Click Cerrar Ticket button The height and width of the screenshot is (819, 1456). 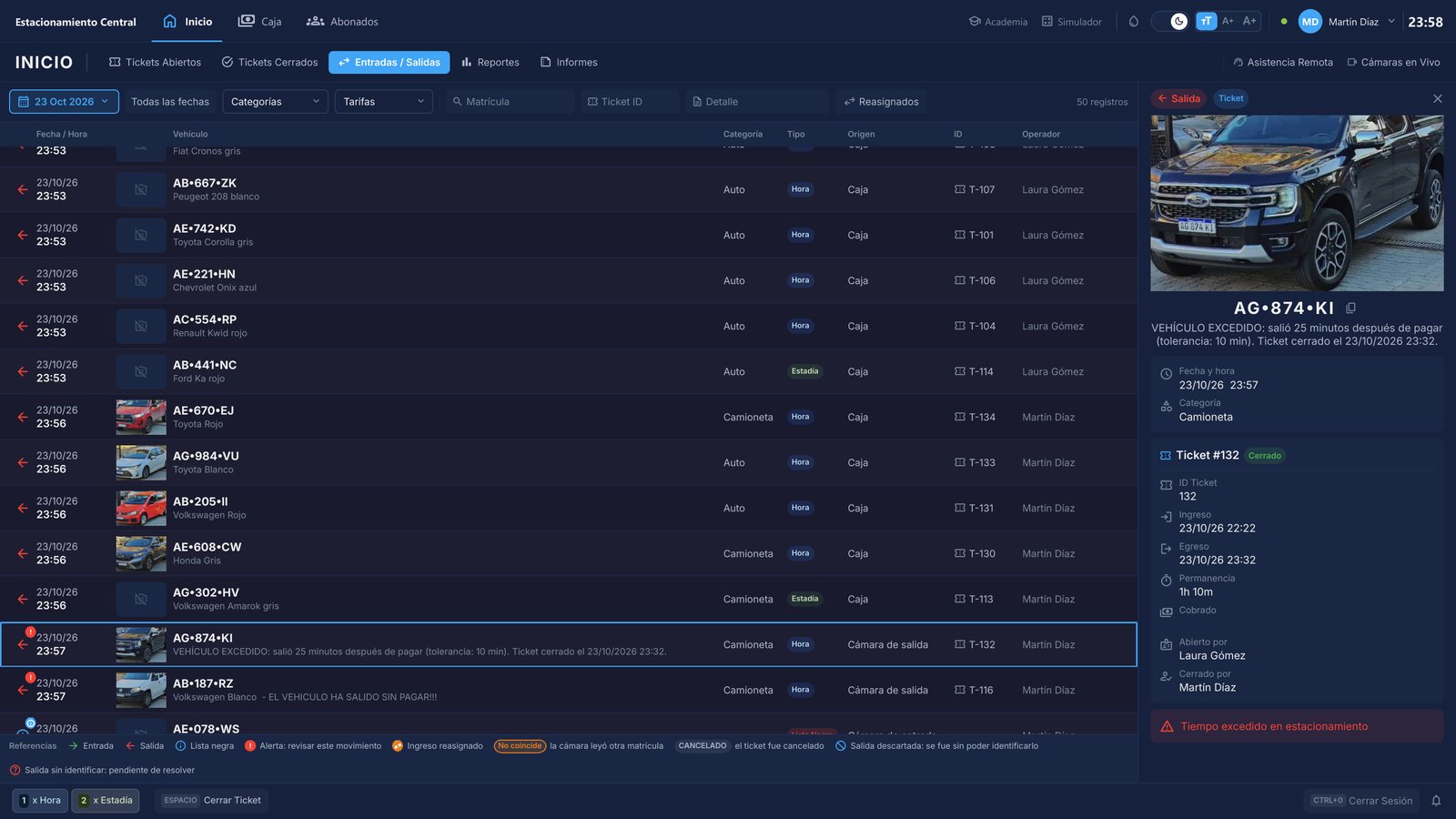point(211,801)
